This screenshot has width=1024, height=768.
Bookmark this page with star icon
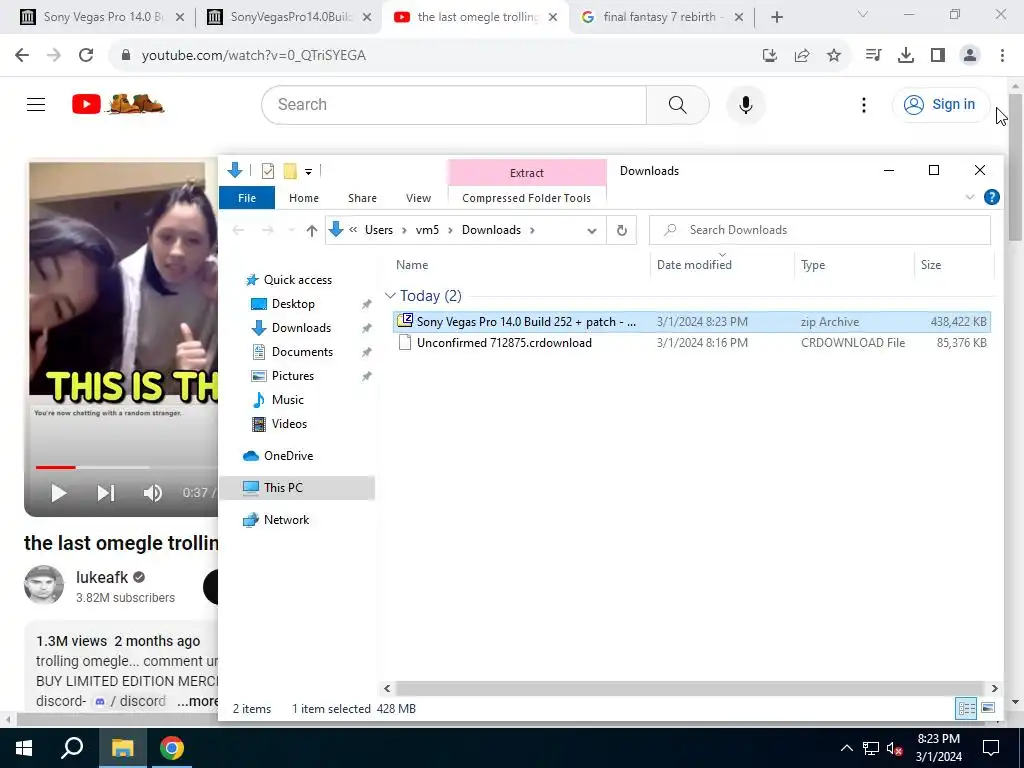[834, 56]
